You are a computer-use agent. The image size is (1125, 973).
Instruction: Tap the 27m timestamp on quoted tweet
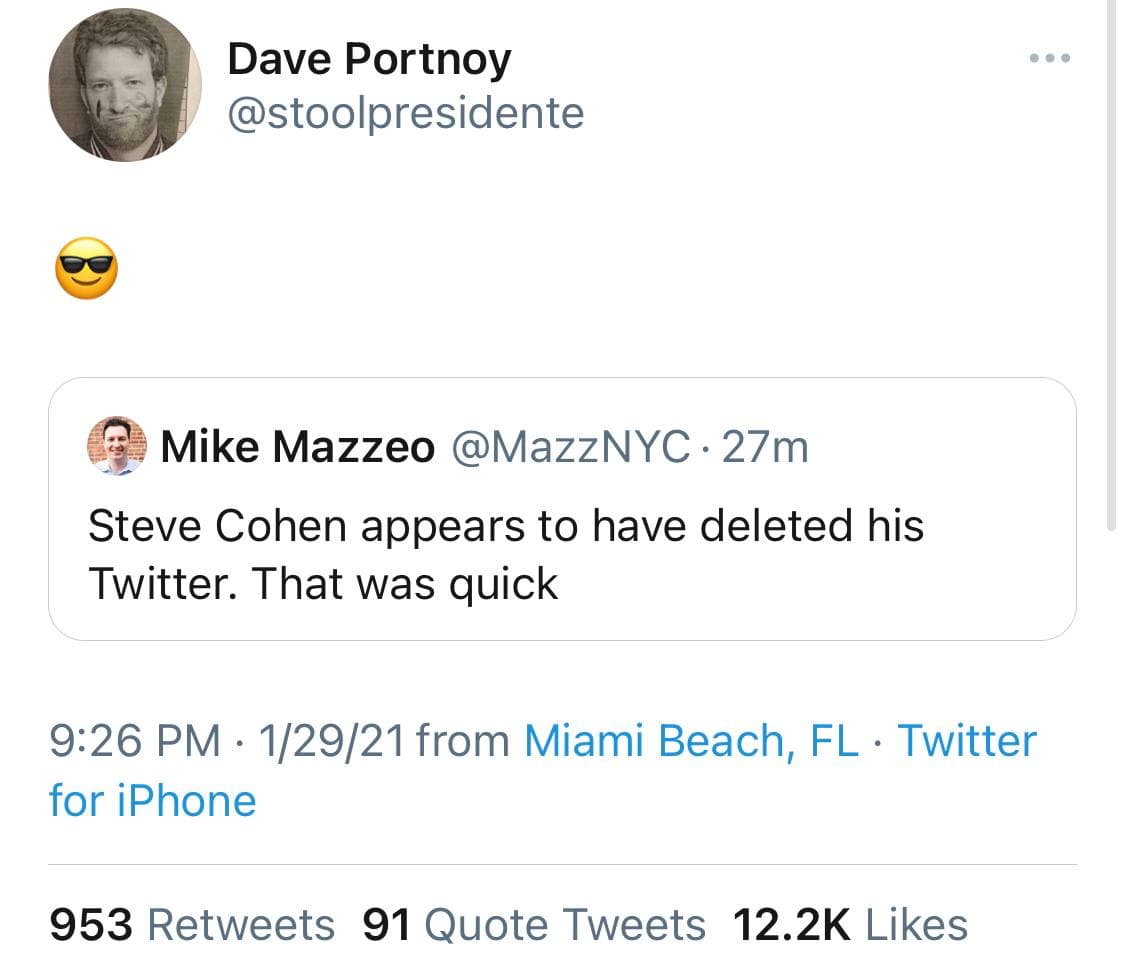click(x=765, y=447)
